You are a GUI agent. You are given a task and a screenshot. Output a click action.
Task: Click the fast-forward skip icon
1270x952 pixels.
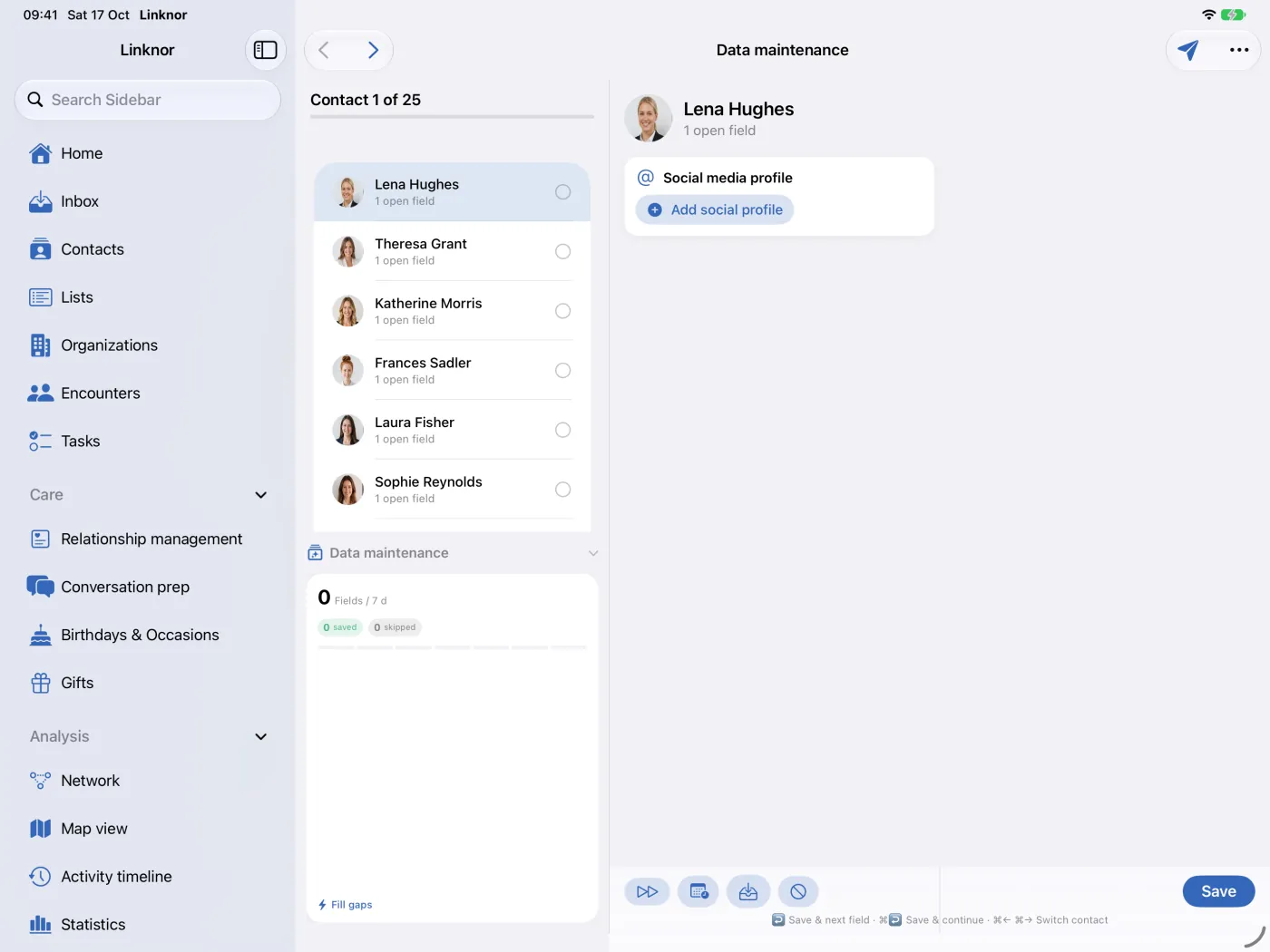[648, 892]
